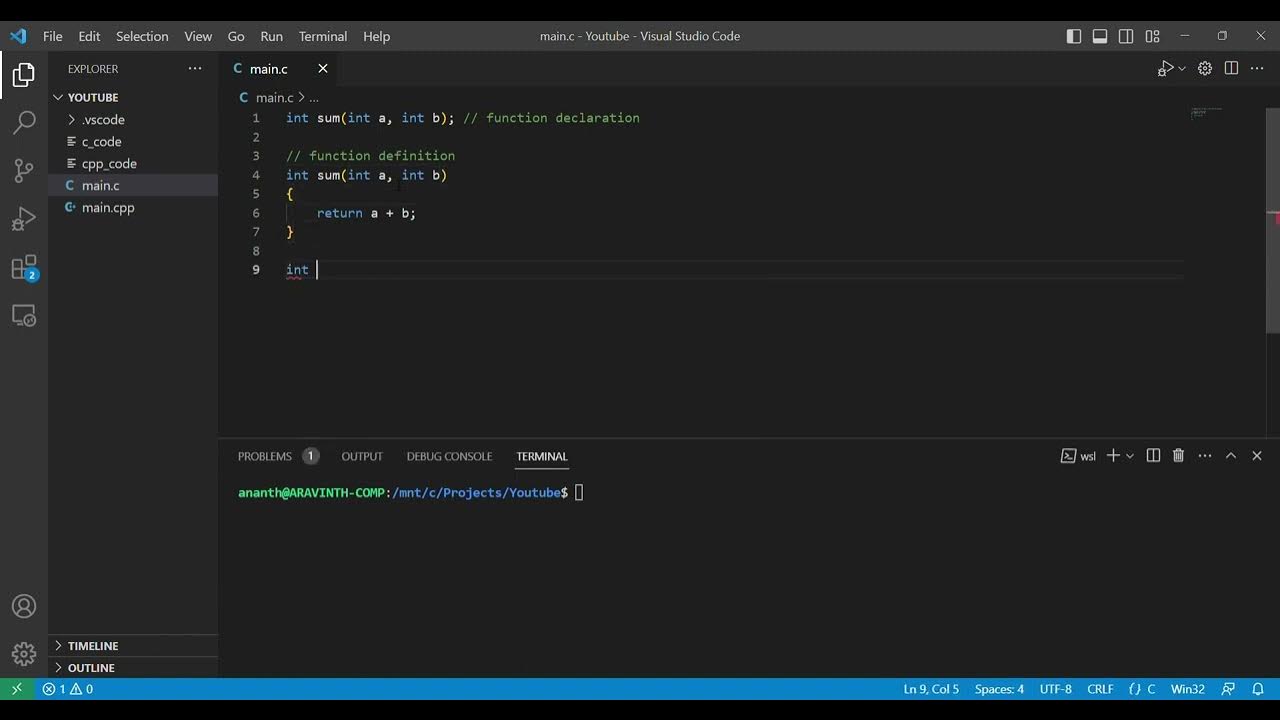Viewport: 1280px width, 720px height.
Task: Open the Run menu
Action: 271,36
